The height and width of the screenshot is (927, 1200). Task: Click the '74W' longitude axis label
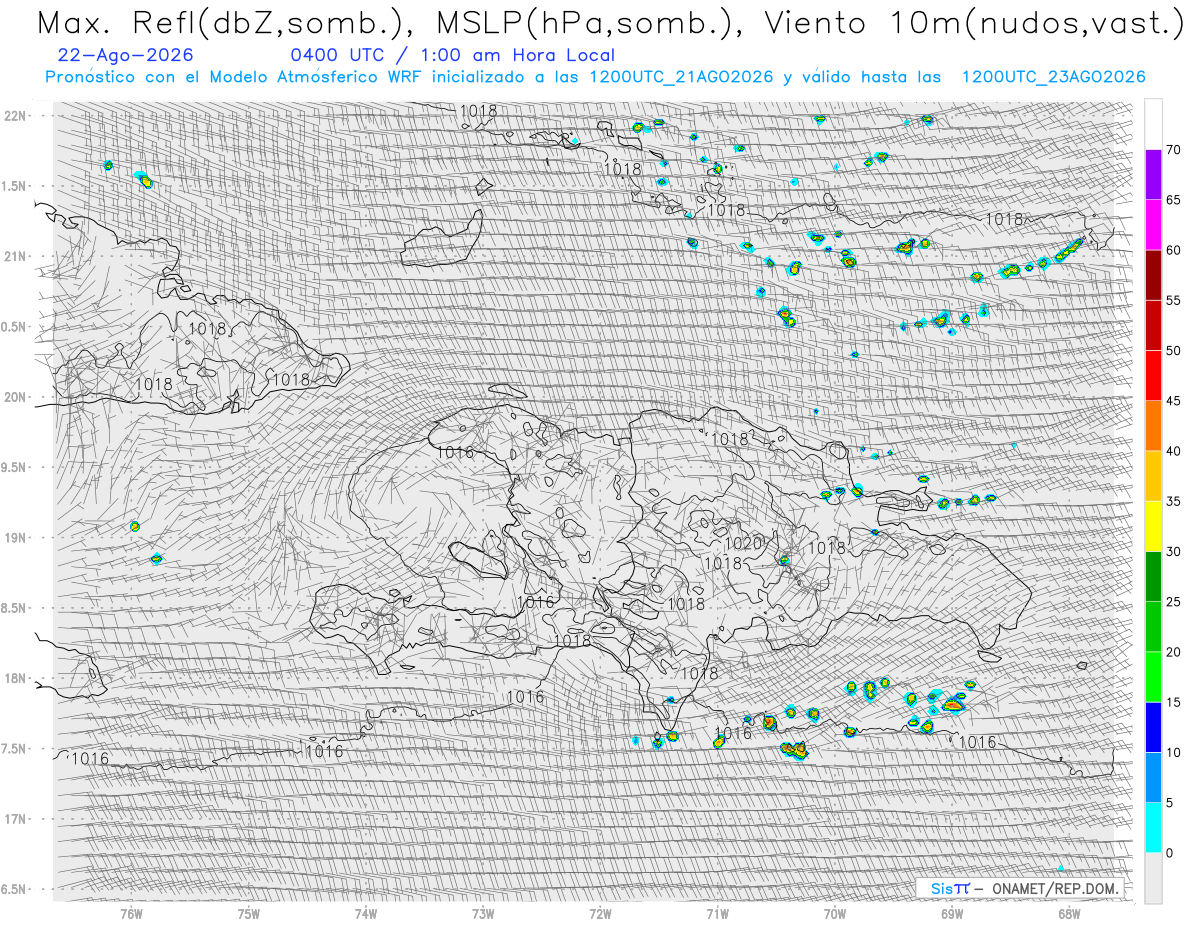366,914
